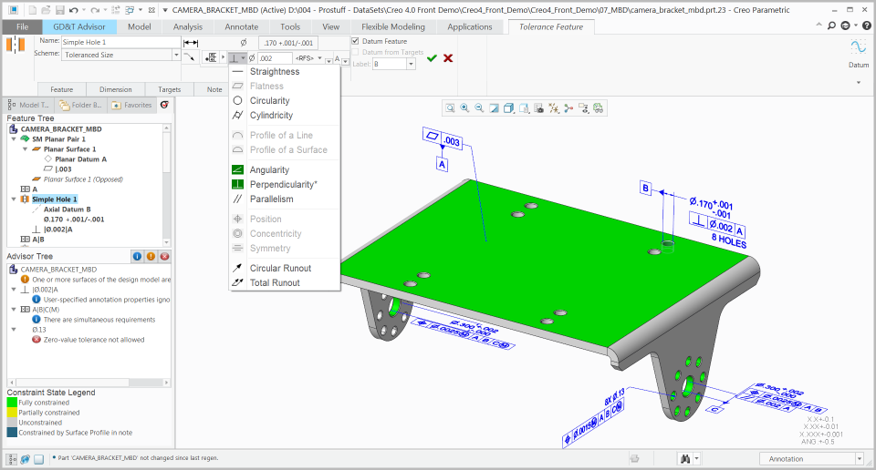Pick Circular Runout from the list

click(280, 268)
